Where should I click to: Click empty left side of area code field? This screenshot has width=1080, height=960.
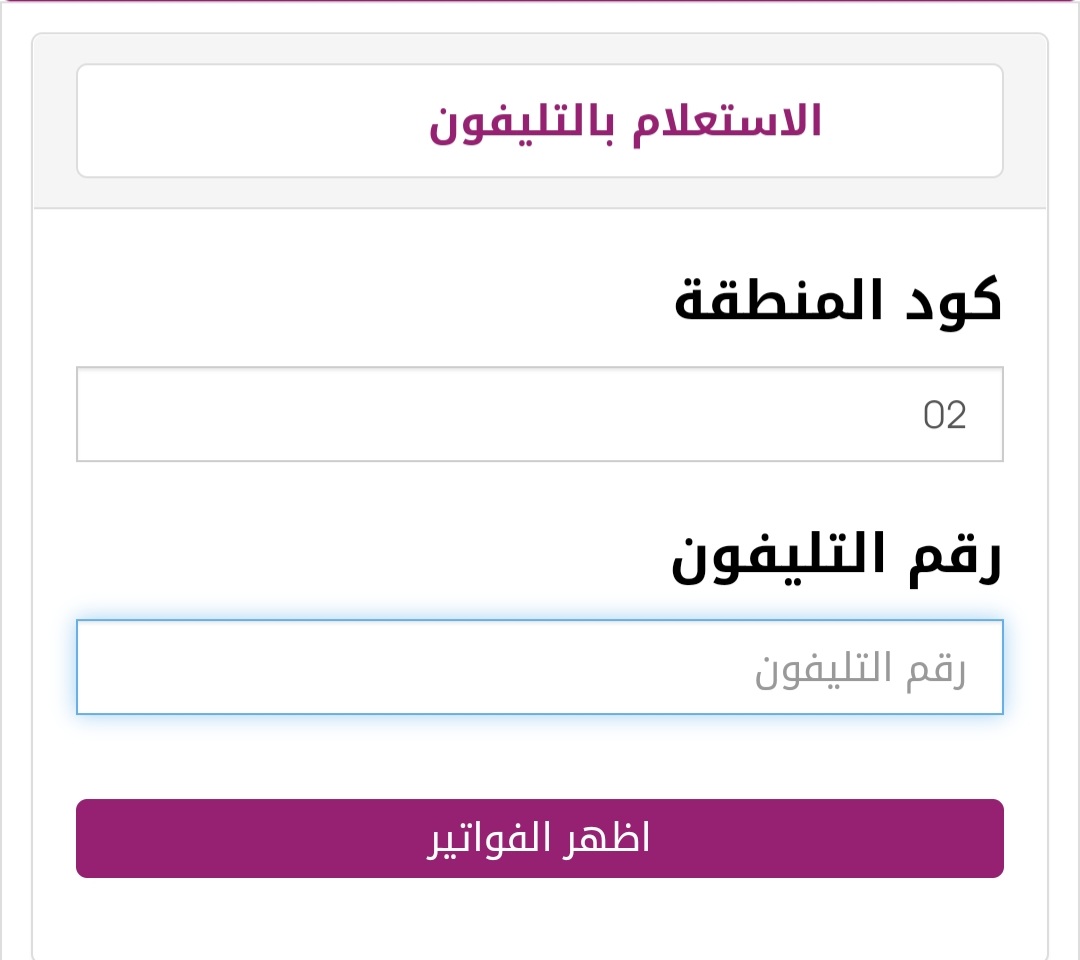pyautogui.click(x=276, y=414)
